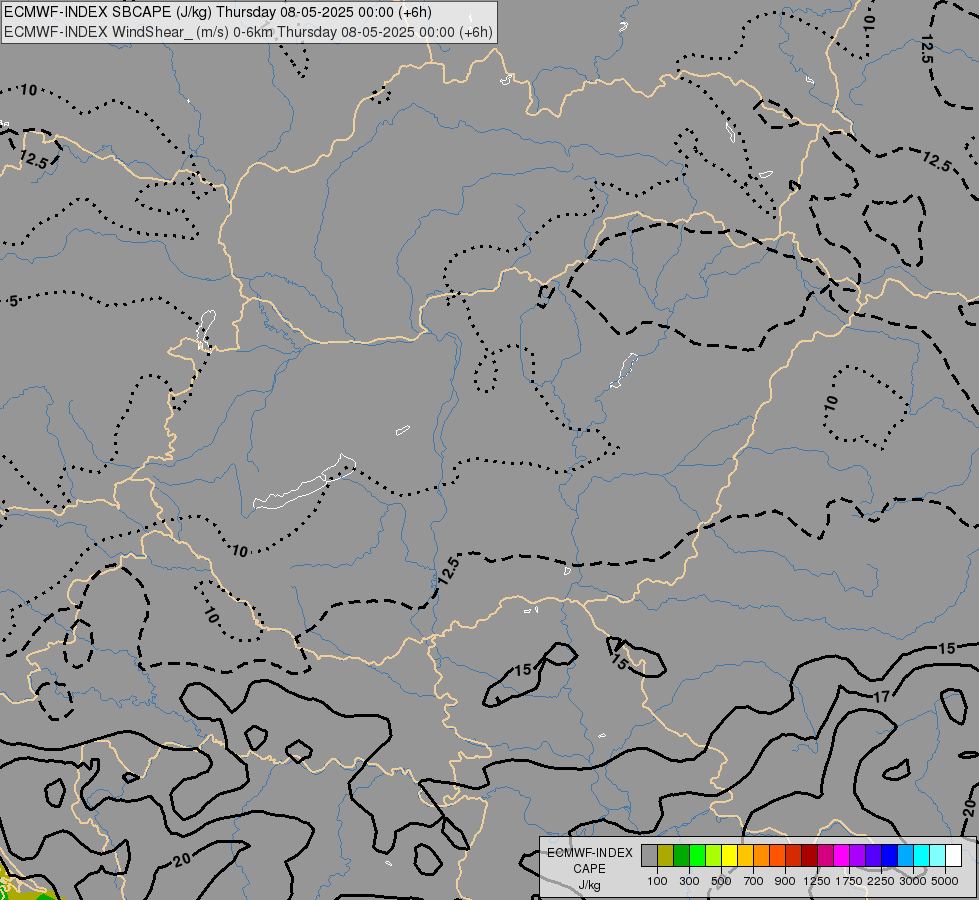
Task: Click the CAPE label in legend
Action: pyautogui.click(x=589, y=869)
